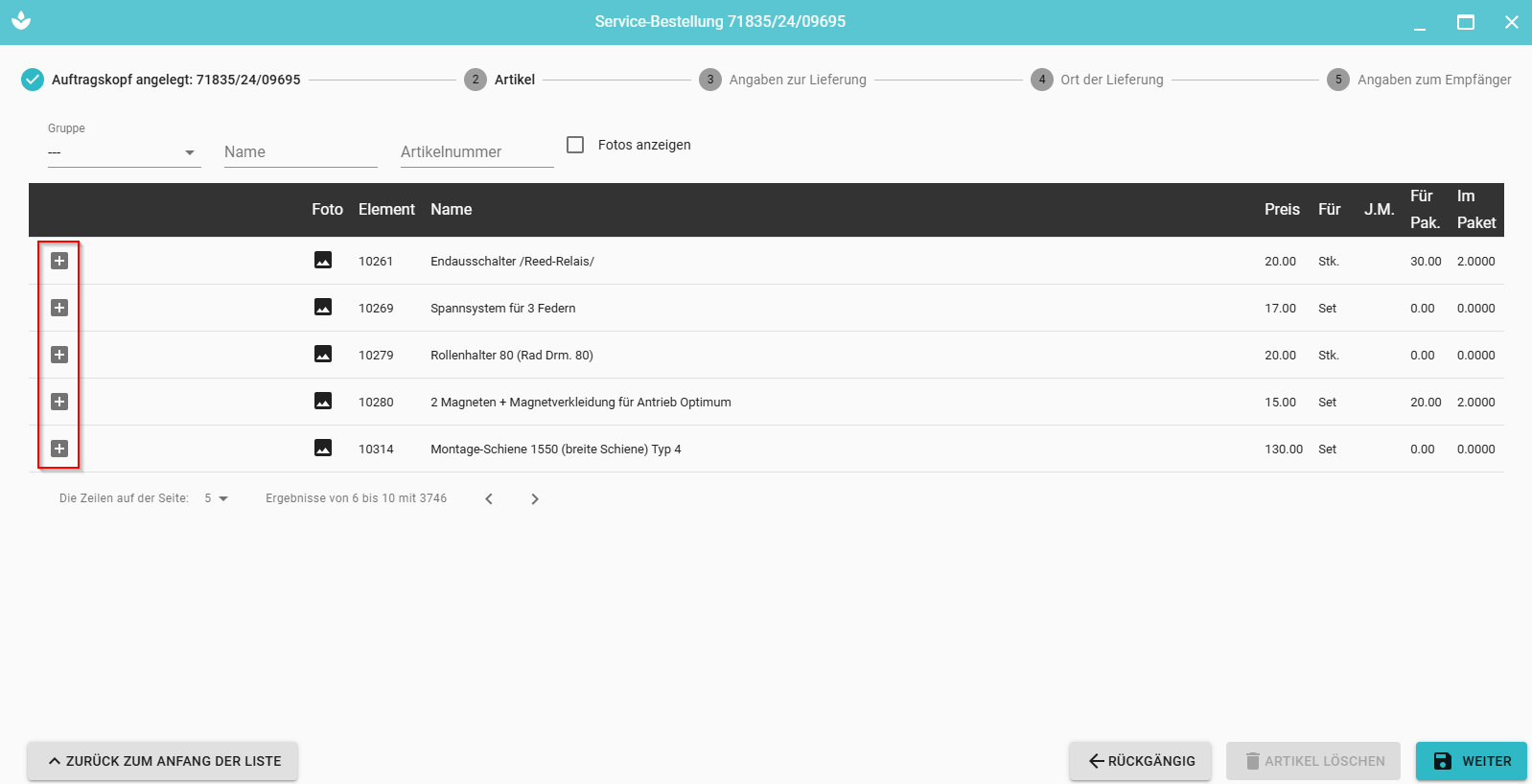Click the Name search field
The image size is (1532, 784).
[300, 152]
